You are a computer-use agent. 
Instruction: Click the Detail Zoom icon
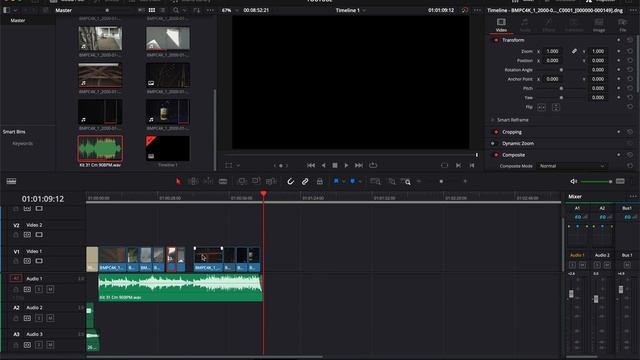[x=391, y=181]
